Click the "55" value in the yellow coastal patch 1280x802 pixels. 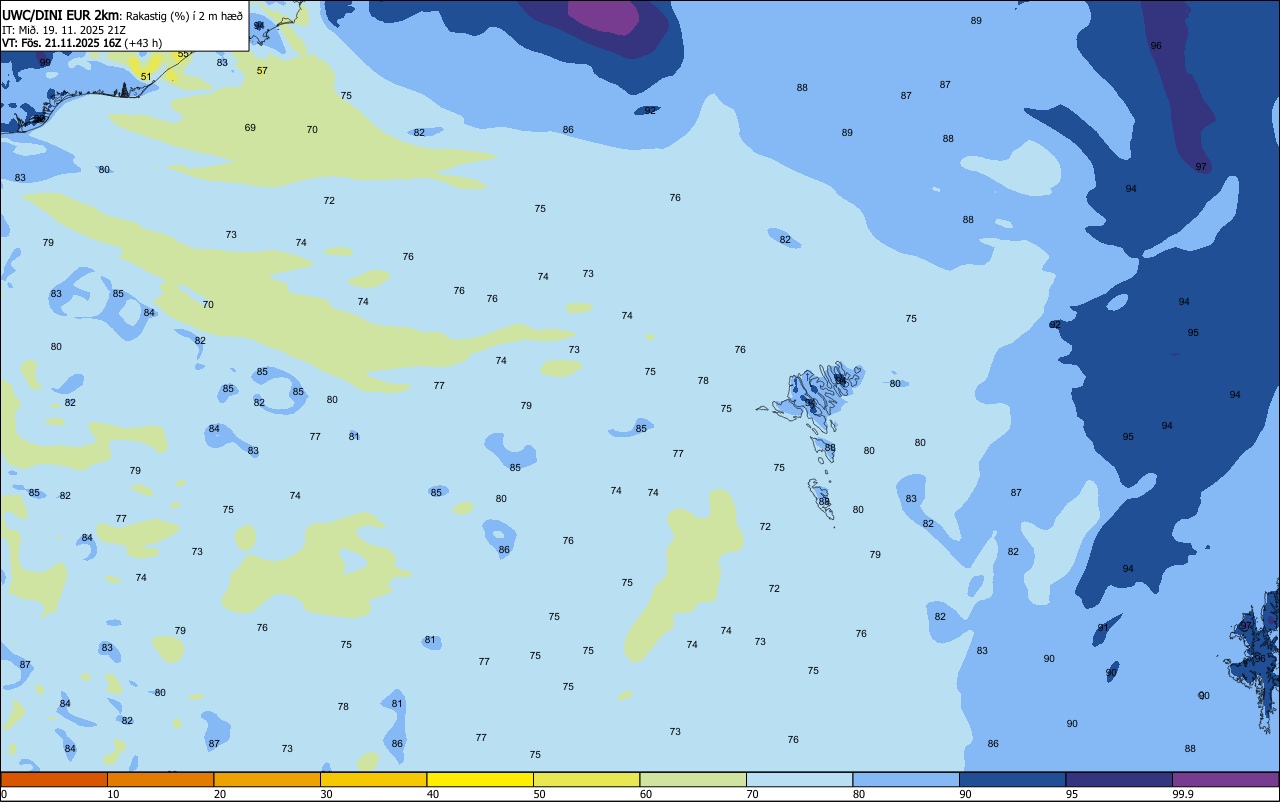pyautogui.click(x=183, y=55)
